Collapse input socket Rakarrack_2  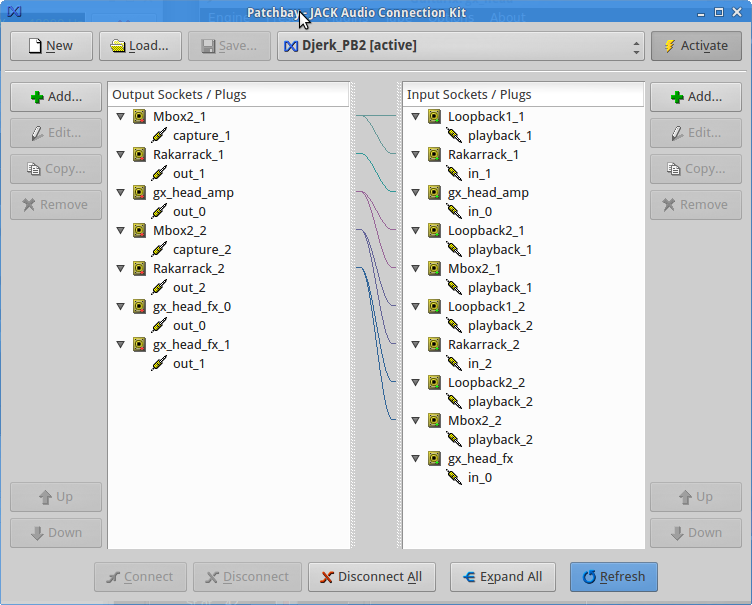click(416, 344)
